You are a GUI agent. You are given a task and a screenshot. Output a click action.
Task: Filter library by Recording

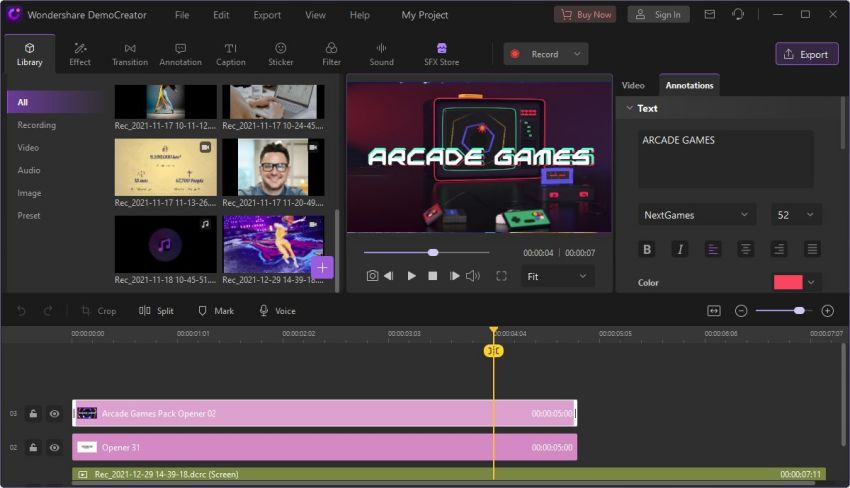[x=36, y=125]
